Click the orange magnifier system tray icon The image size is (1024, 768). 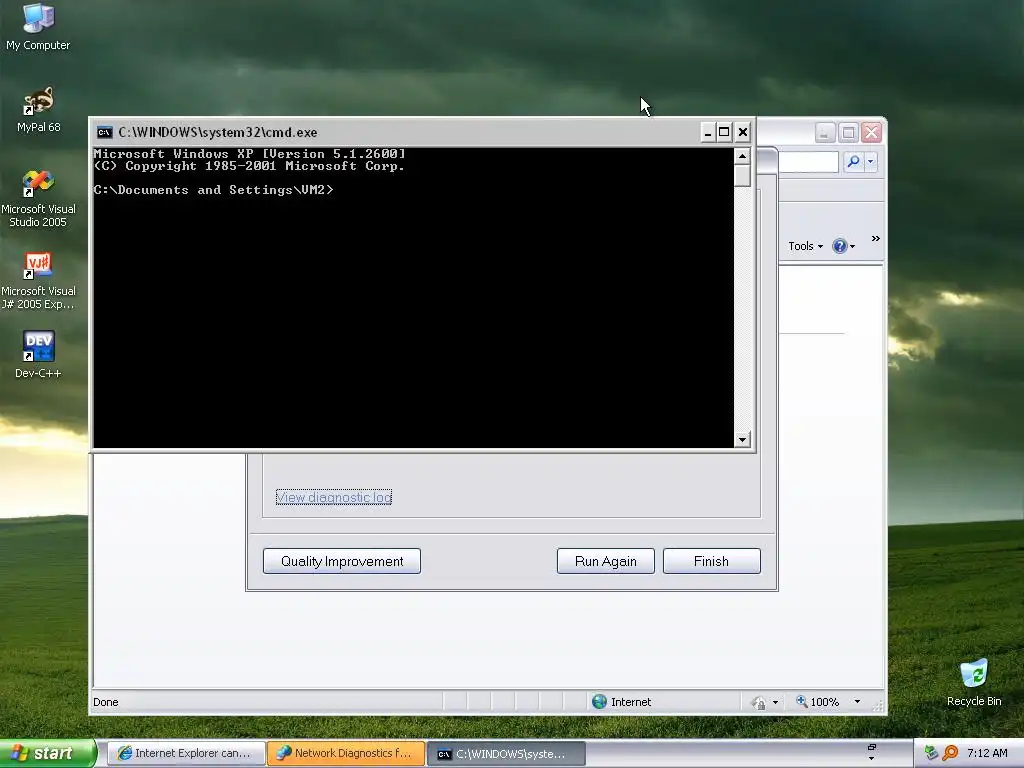pos(950,753)
